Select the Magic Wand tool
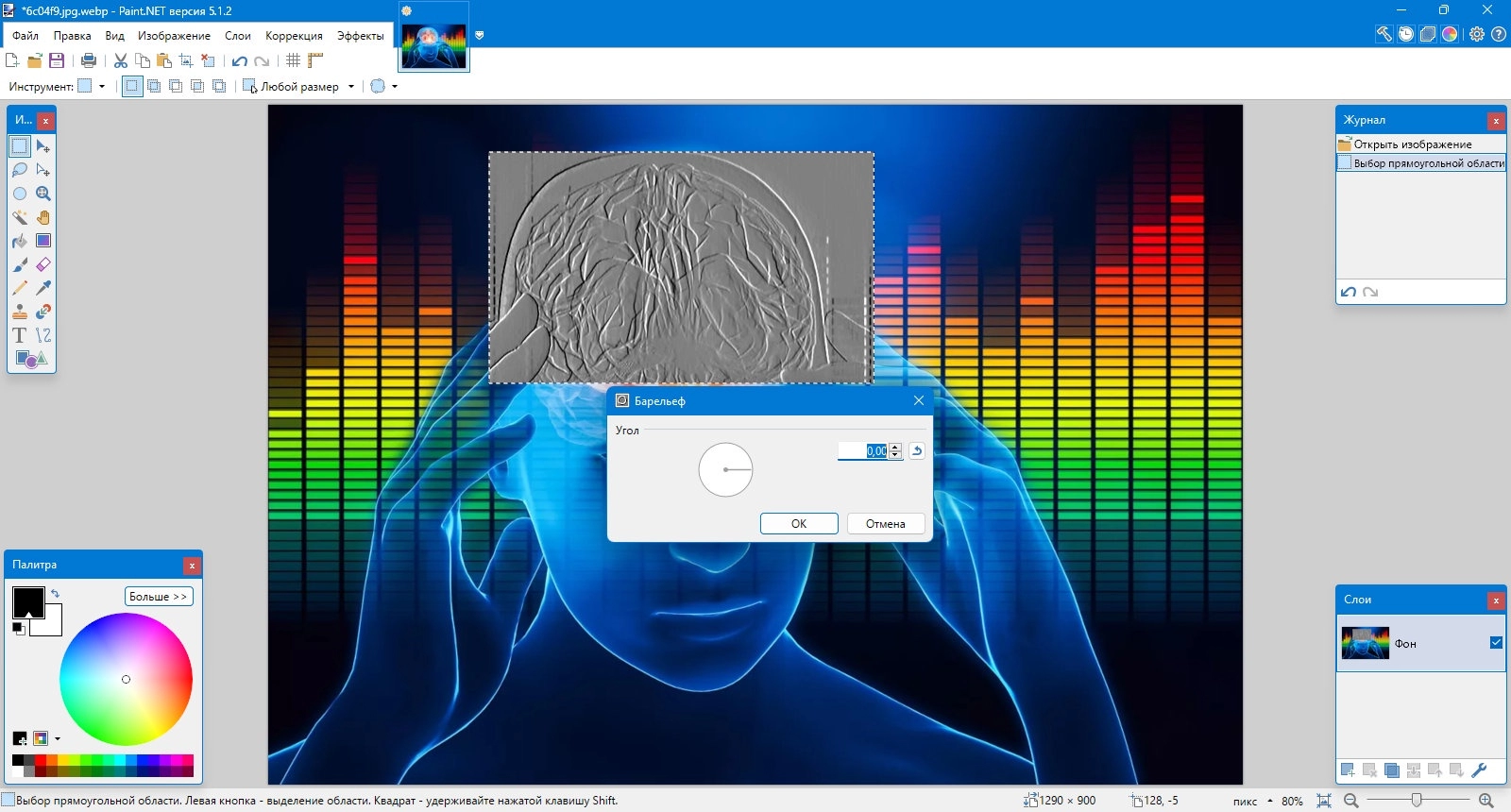 click(x=20, y=217)
